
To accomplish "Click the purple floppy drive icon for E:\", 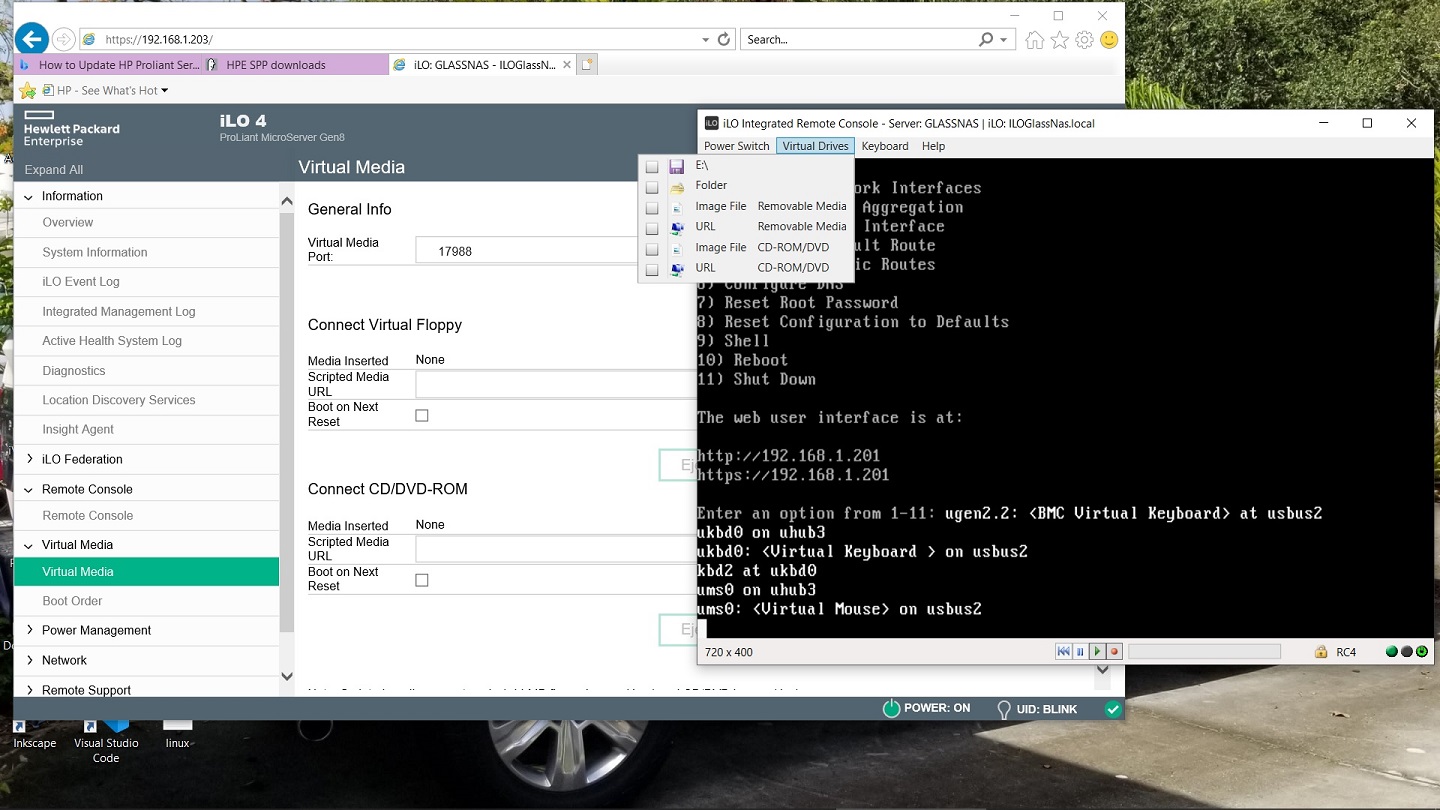I will tap(677, 166).
